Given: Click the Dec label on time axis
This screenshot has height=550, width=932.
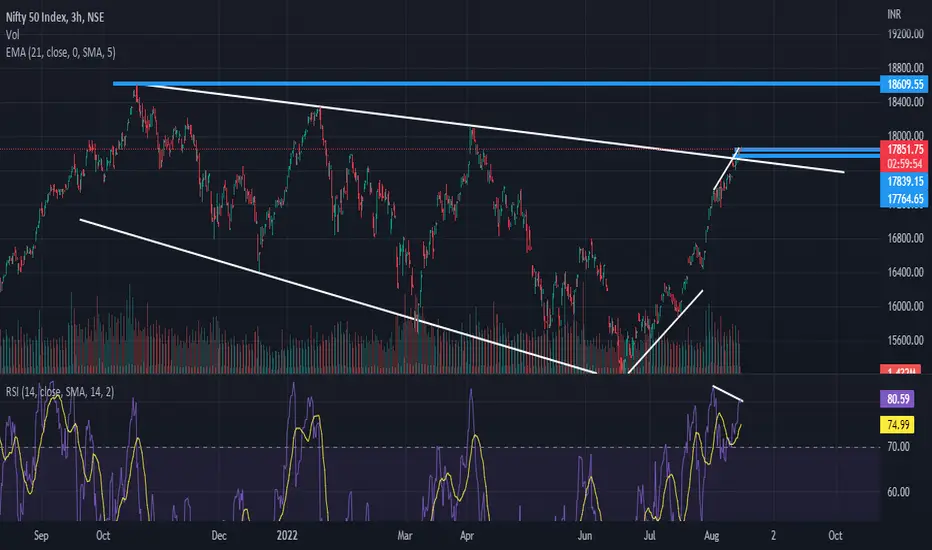Looking at the screenshot, I should 219,536.
